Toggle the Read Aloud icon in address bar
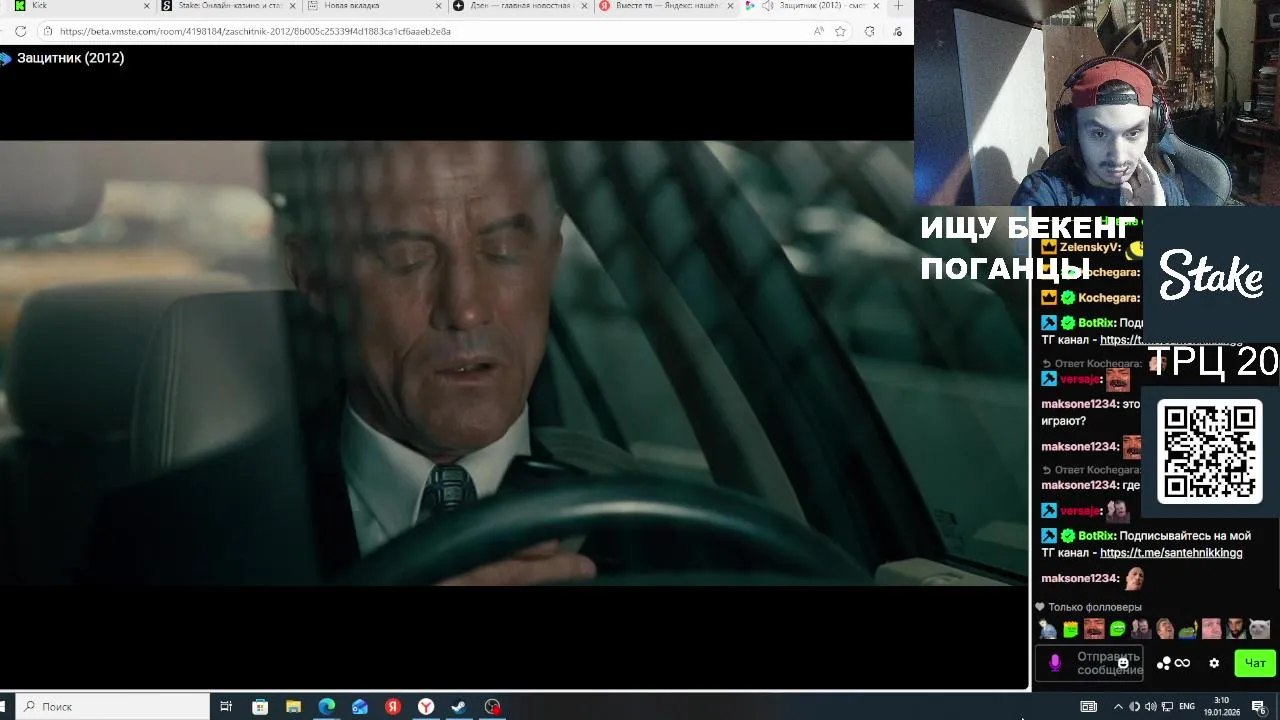The width and height of the screenshot is (1280, 720). (819, 31)
